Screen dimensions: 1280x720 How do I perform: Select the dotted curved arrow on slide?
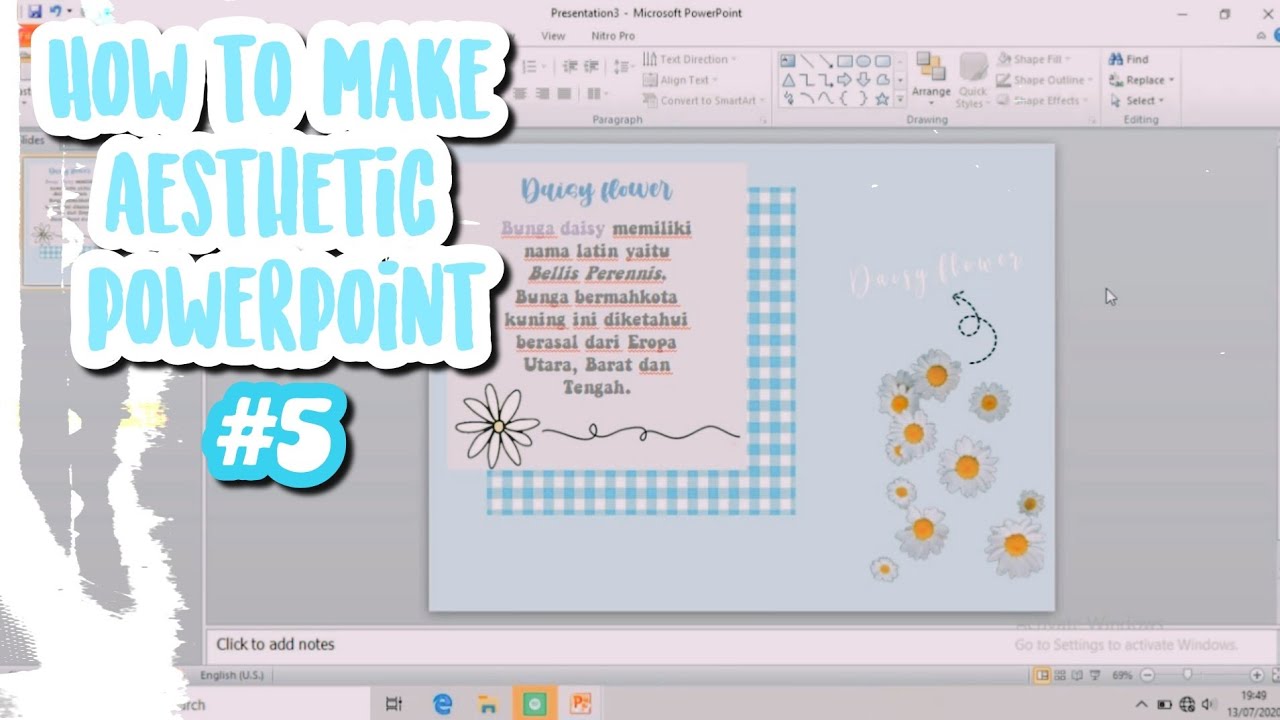point(974,326)
